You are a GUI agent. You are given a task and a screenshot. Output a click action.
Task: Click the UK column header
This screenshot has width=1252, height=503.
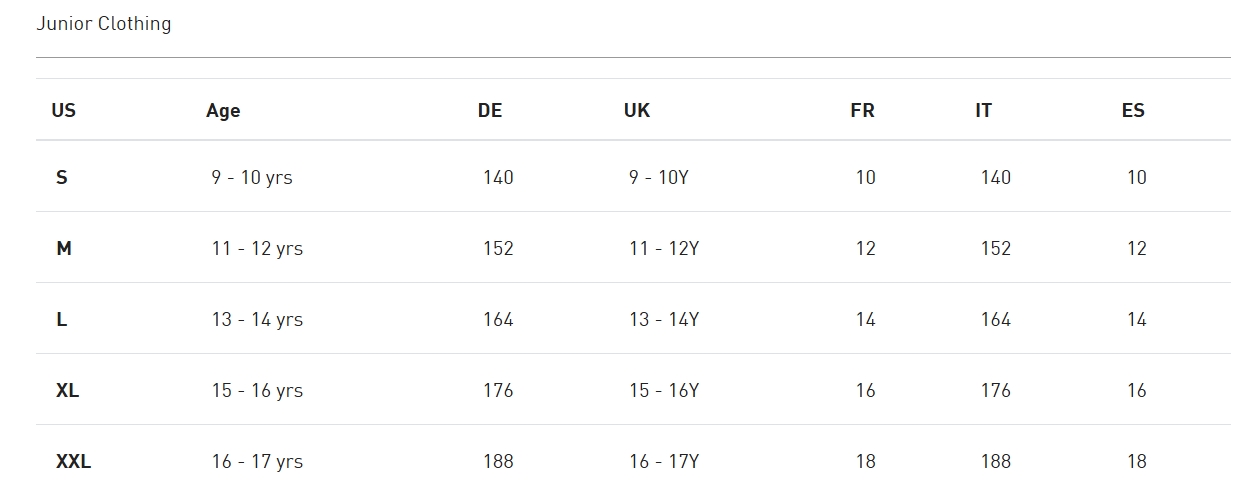click(637, 110)
